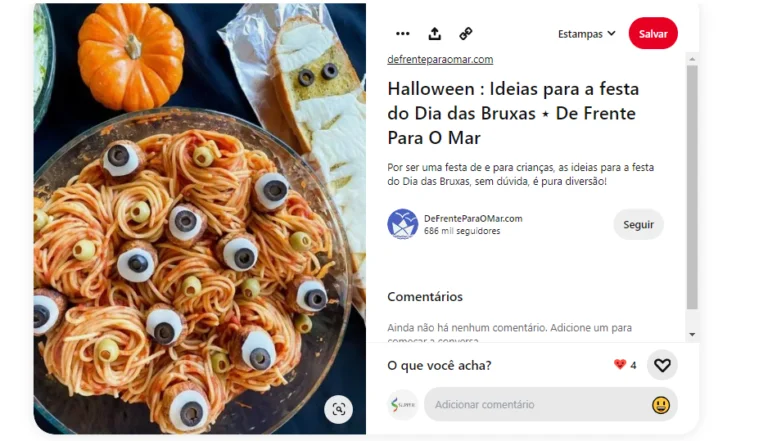Click the chevron next to Estampas

(611, 33)
